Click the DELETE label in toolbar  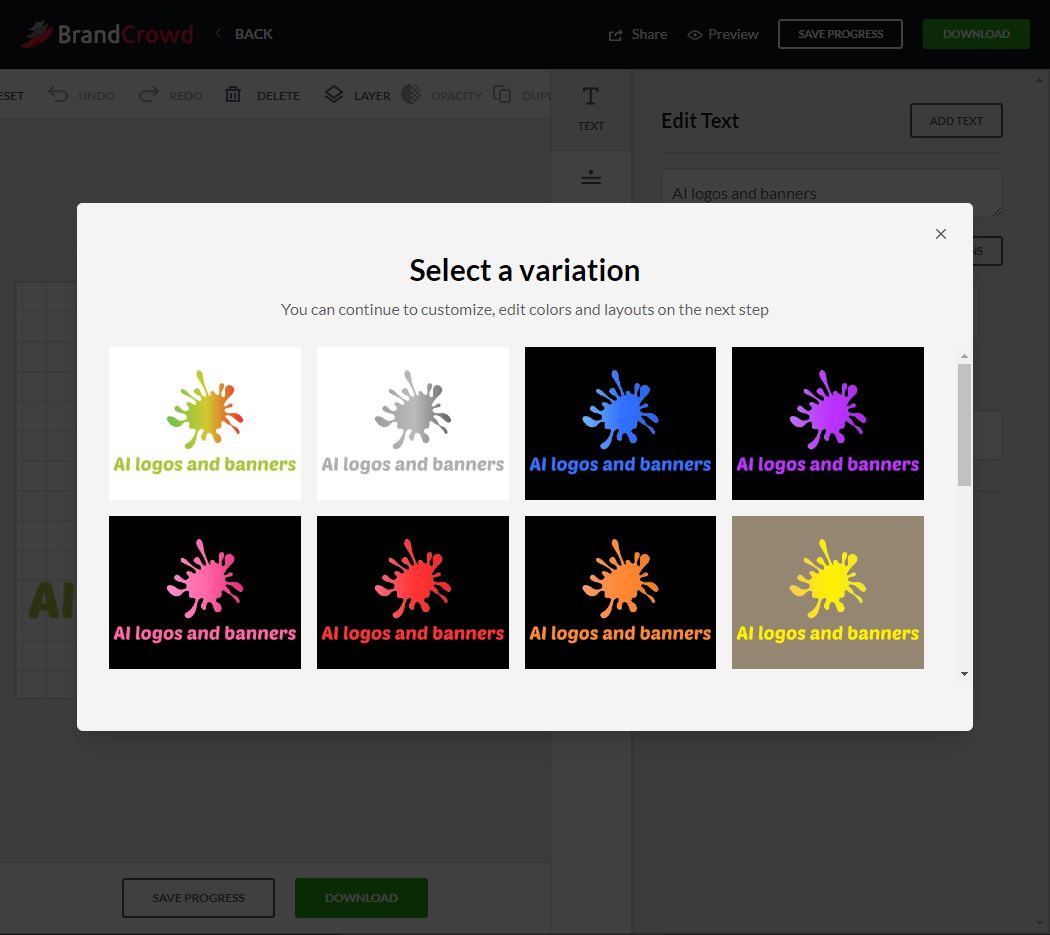(279, 96)
